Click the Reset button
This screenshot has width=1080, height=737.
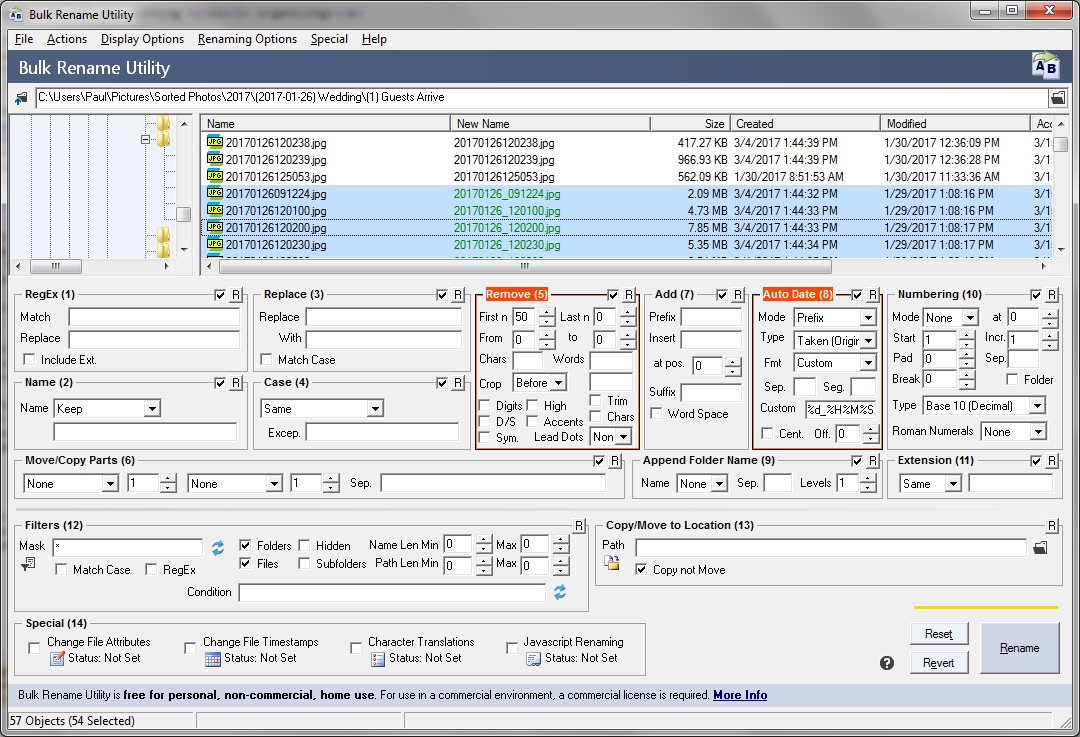938,634
